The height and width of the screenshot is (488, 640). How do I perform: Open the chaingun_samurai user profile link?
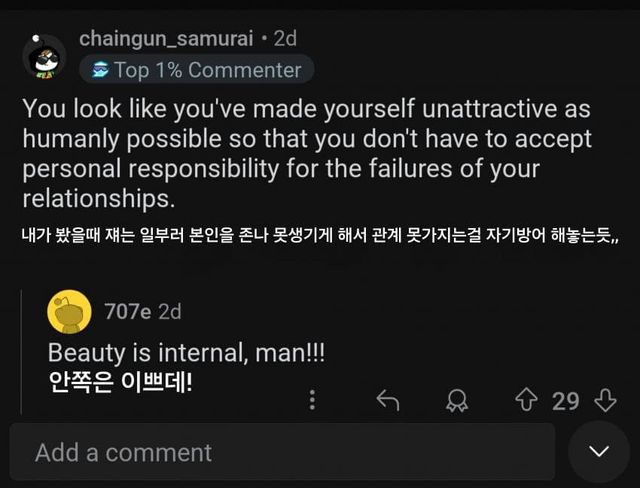[x=165, y=39]
